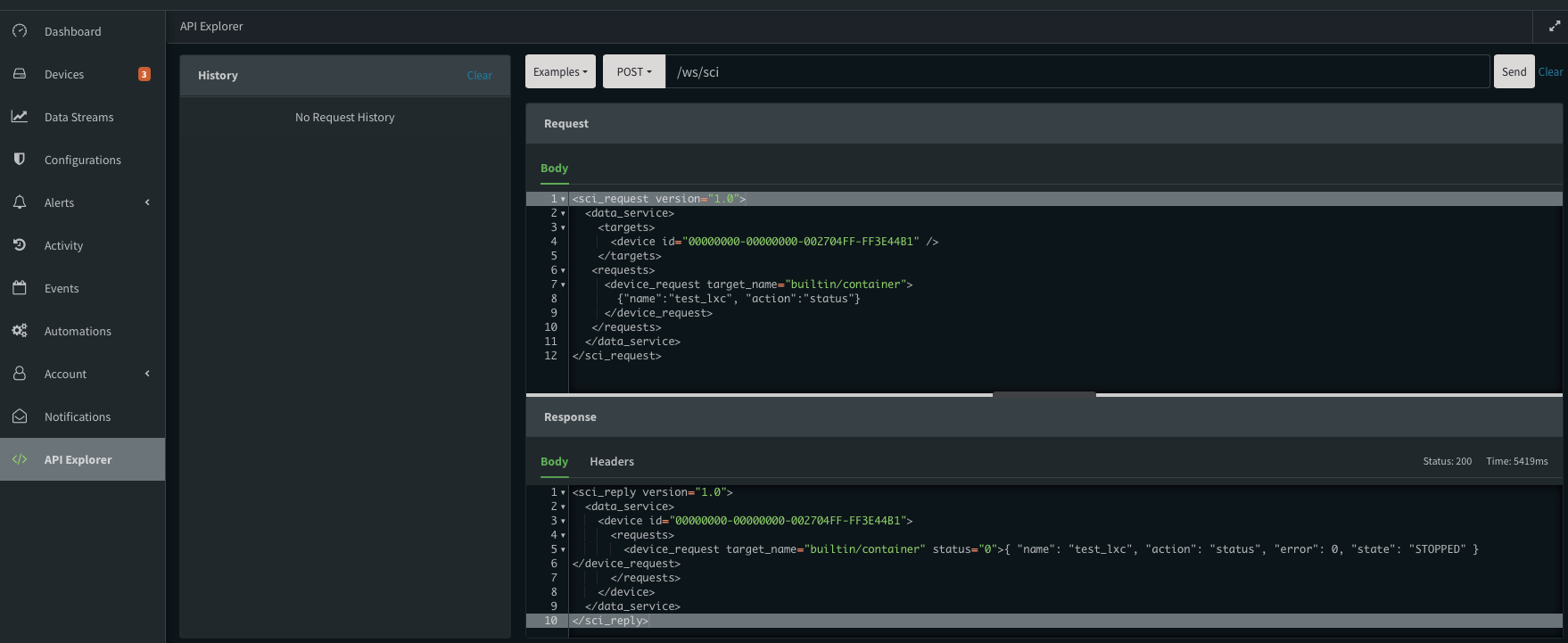Click the /ws/sci URL input field

point(1077,71)
